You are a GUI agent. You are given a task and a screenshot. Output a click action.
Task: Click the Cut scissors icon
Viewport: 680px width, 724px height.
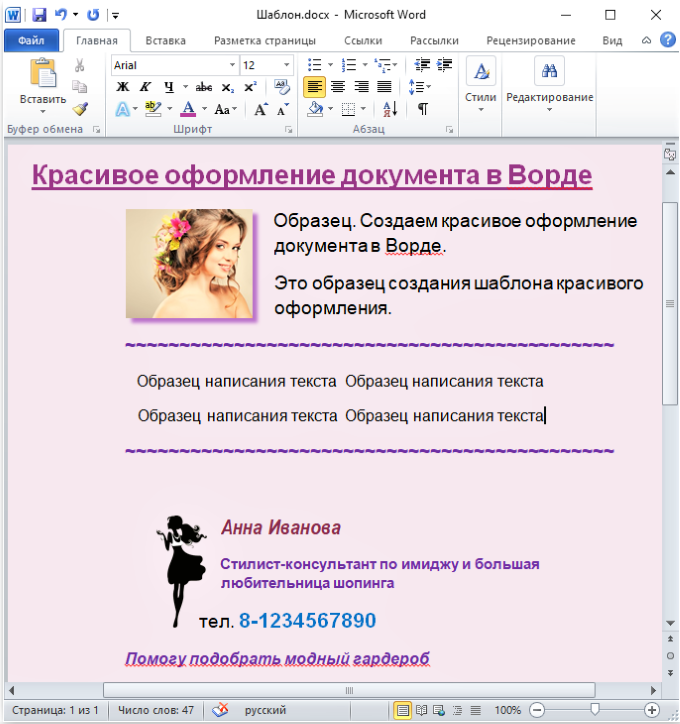[x=80, y=65]
